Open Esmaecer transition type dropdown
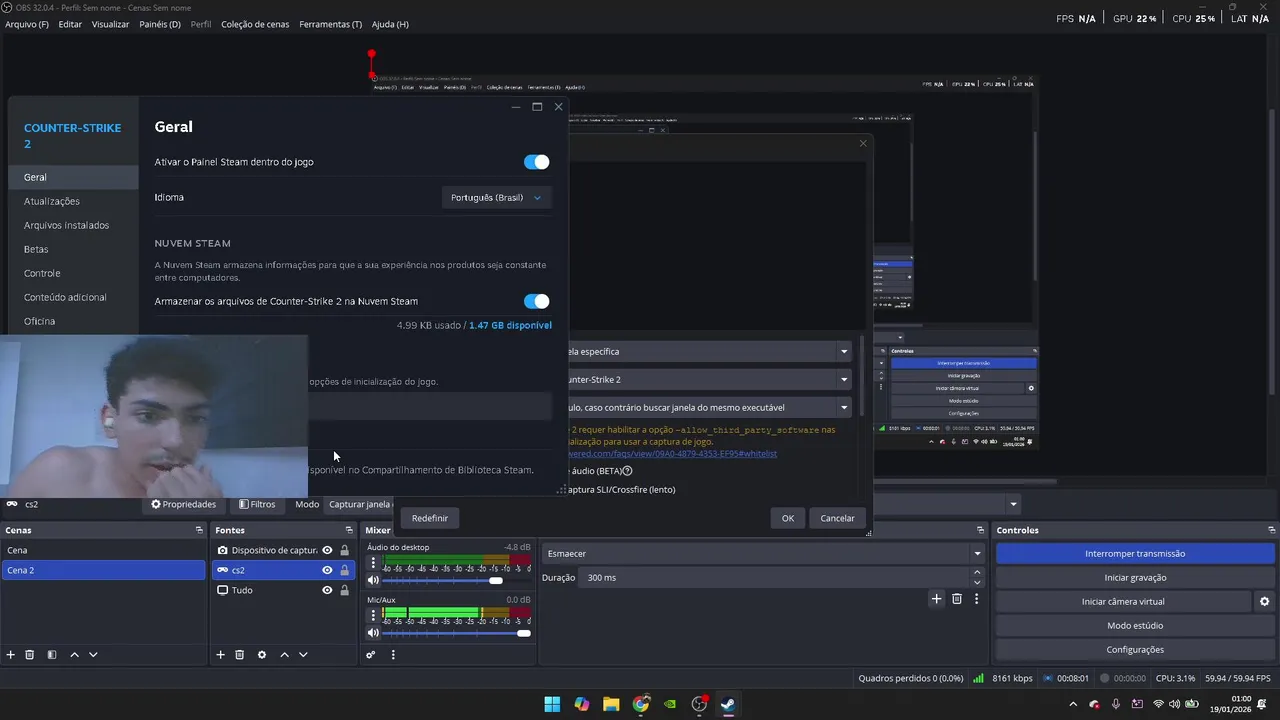This screenshot has height=720, width=1280. click(x=763, y=553)
